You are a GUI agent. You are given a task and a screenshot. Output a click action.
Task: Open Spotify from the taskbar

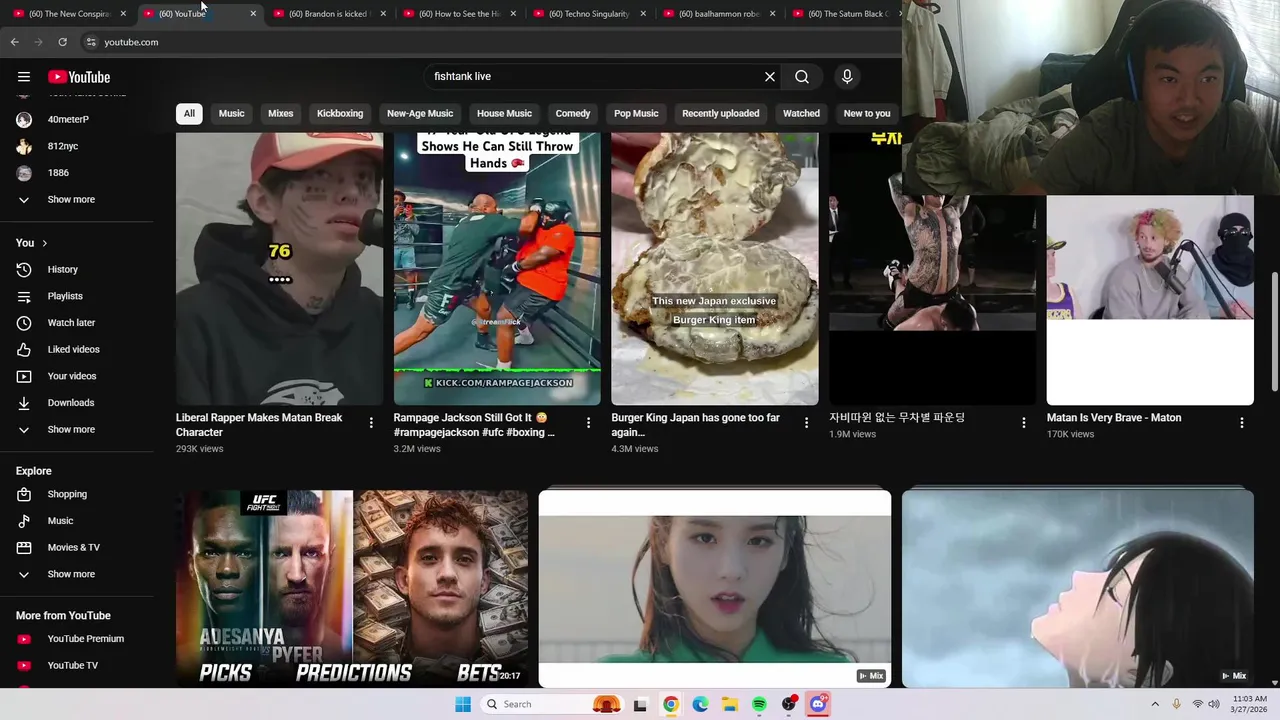[759, 704]
